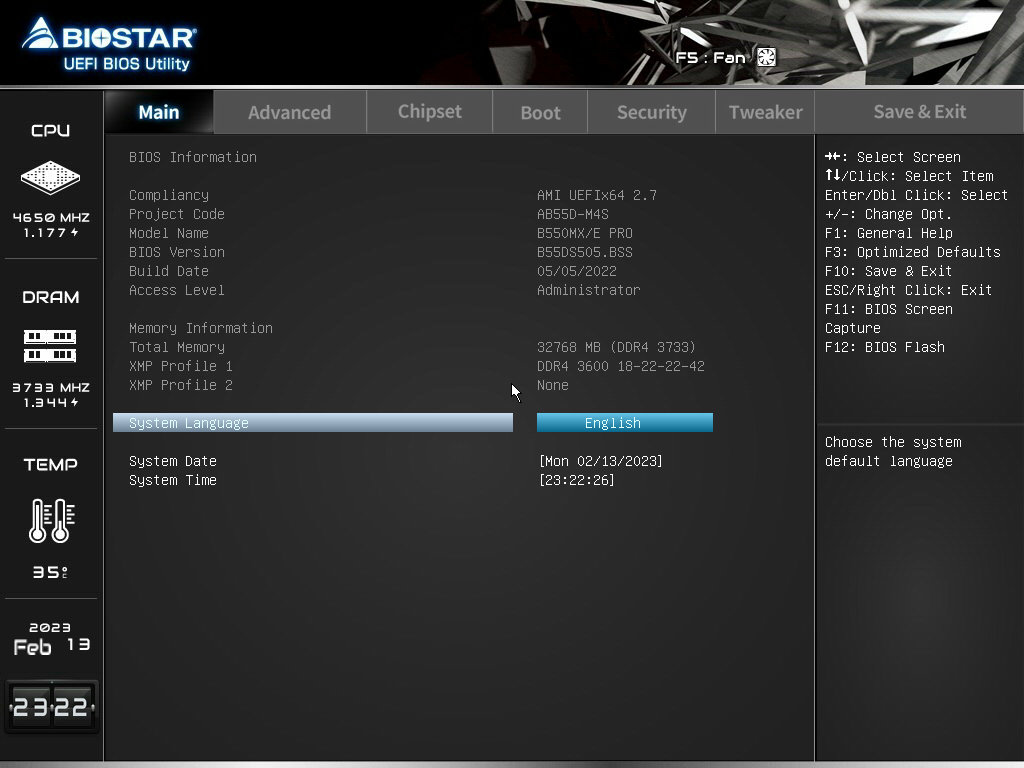This screenshot has height=768, width=1024.
Task: Click the 05/05/2022 build date value
Action: (577, 271)
